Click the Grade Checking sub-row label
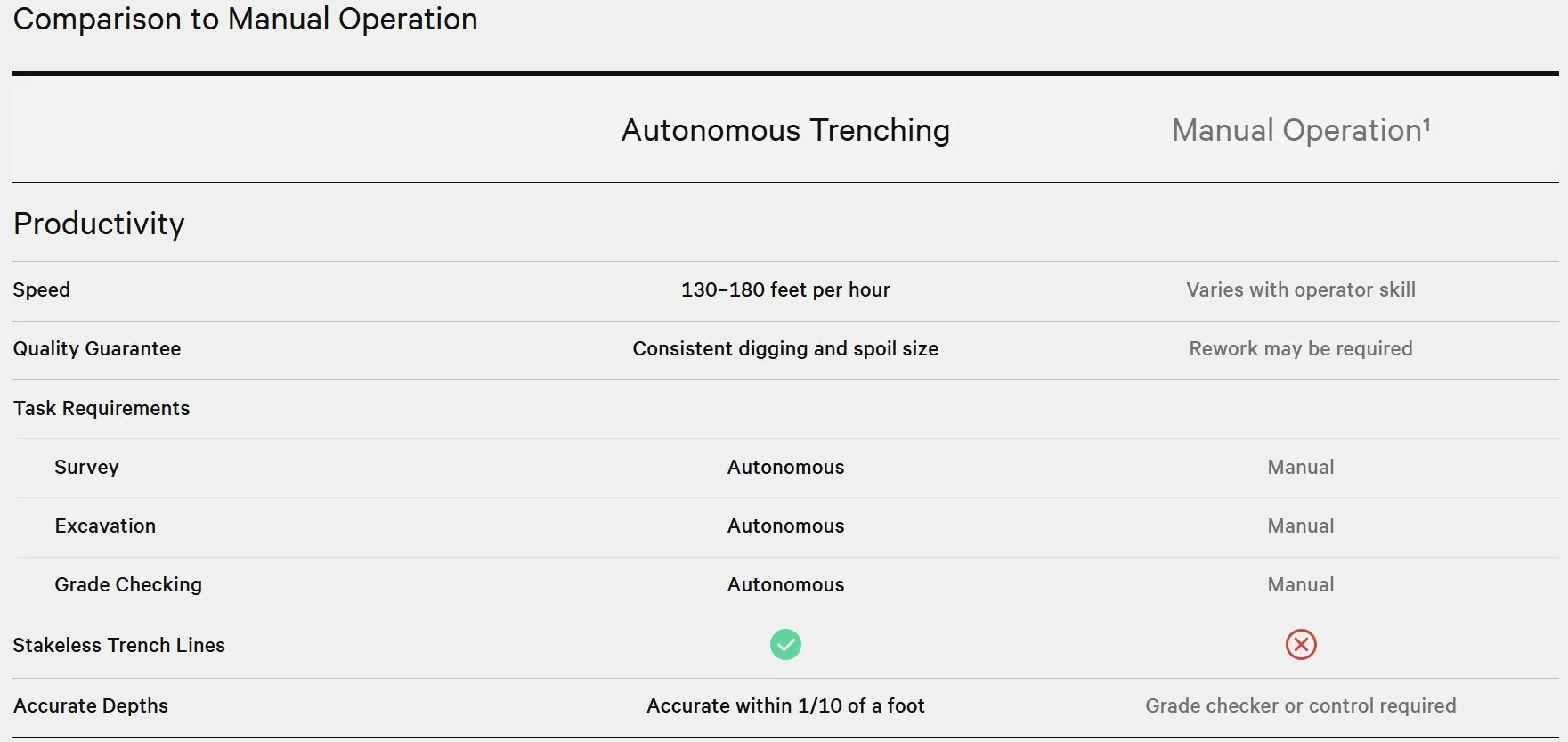This screenshot has width=1568, height=742. coord(128,584)
